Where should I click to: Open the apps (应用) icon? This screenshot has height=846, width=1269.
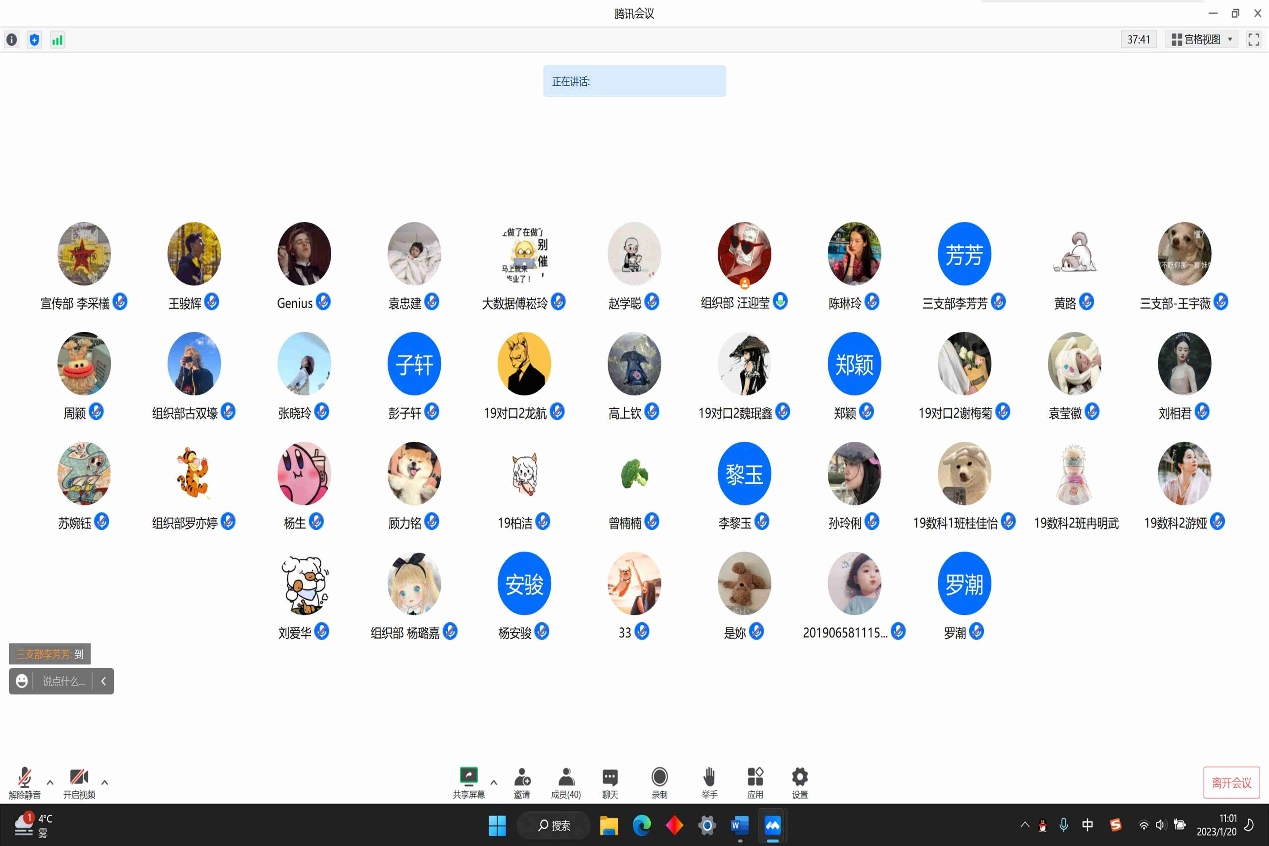755,777
